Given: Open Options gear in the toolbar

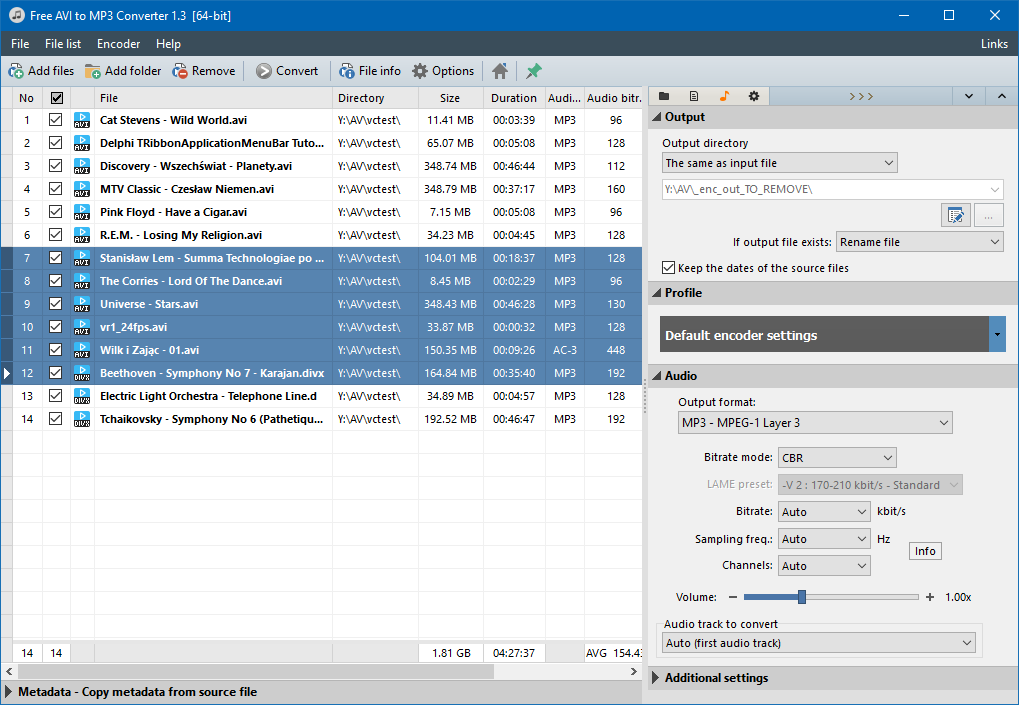Looking at the screenshot, I should point(420,71).
